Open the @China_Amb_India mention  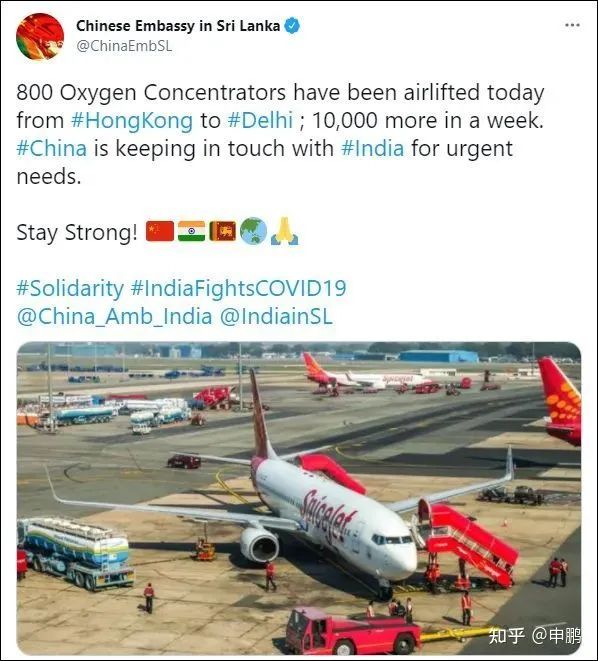pyautogui.click(x=114, y=317)
